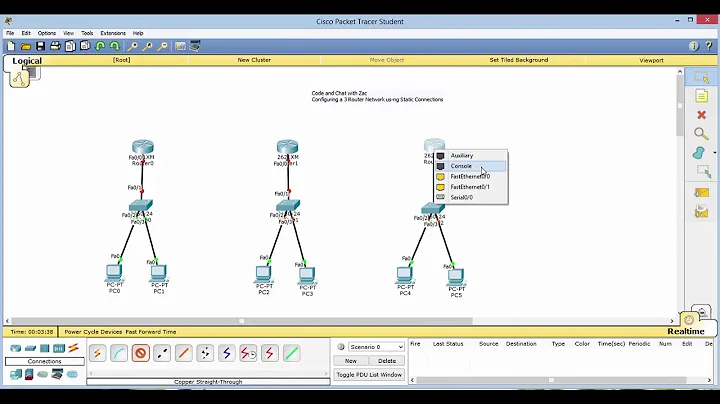Screen dimensions: 720x404
Task: Save the network using the floppy icon
Action: point(40,46)
